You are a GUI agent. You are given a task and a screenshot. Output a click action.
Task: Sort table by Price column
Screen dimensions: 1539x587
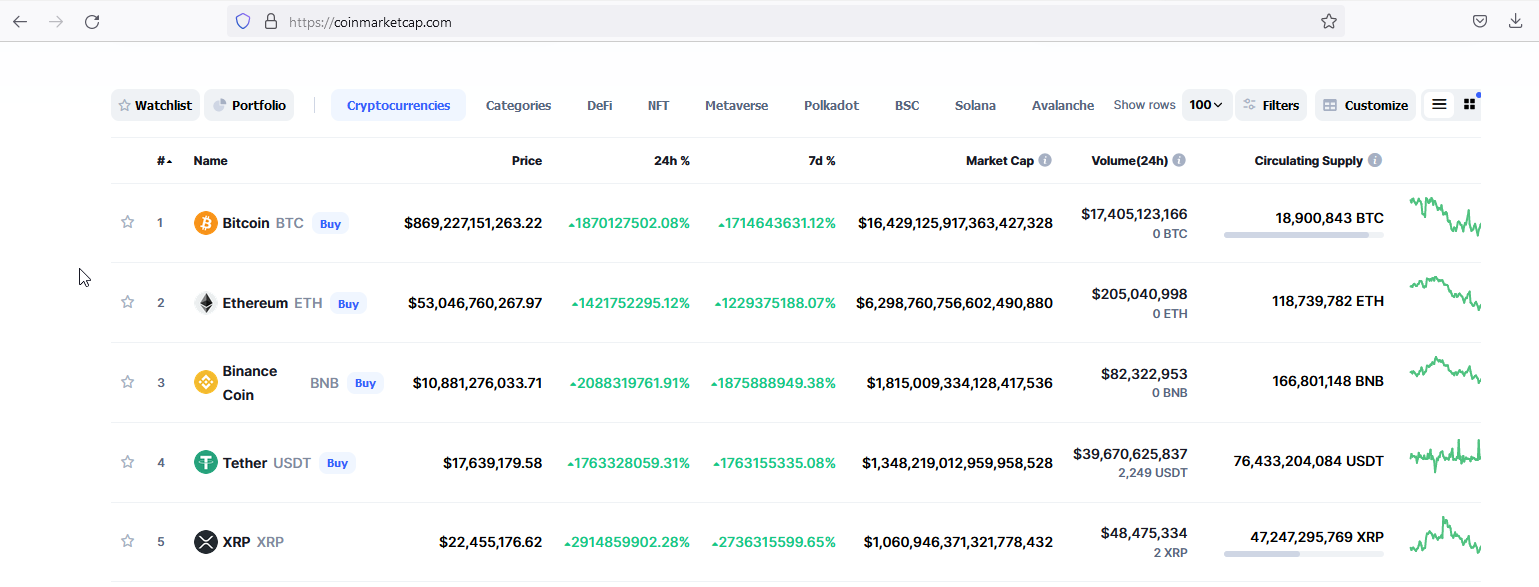pyautogui.click(x=527, y=161)
